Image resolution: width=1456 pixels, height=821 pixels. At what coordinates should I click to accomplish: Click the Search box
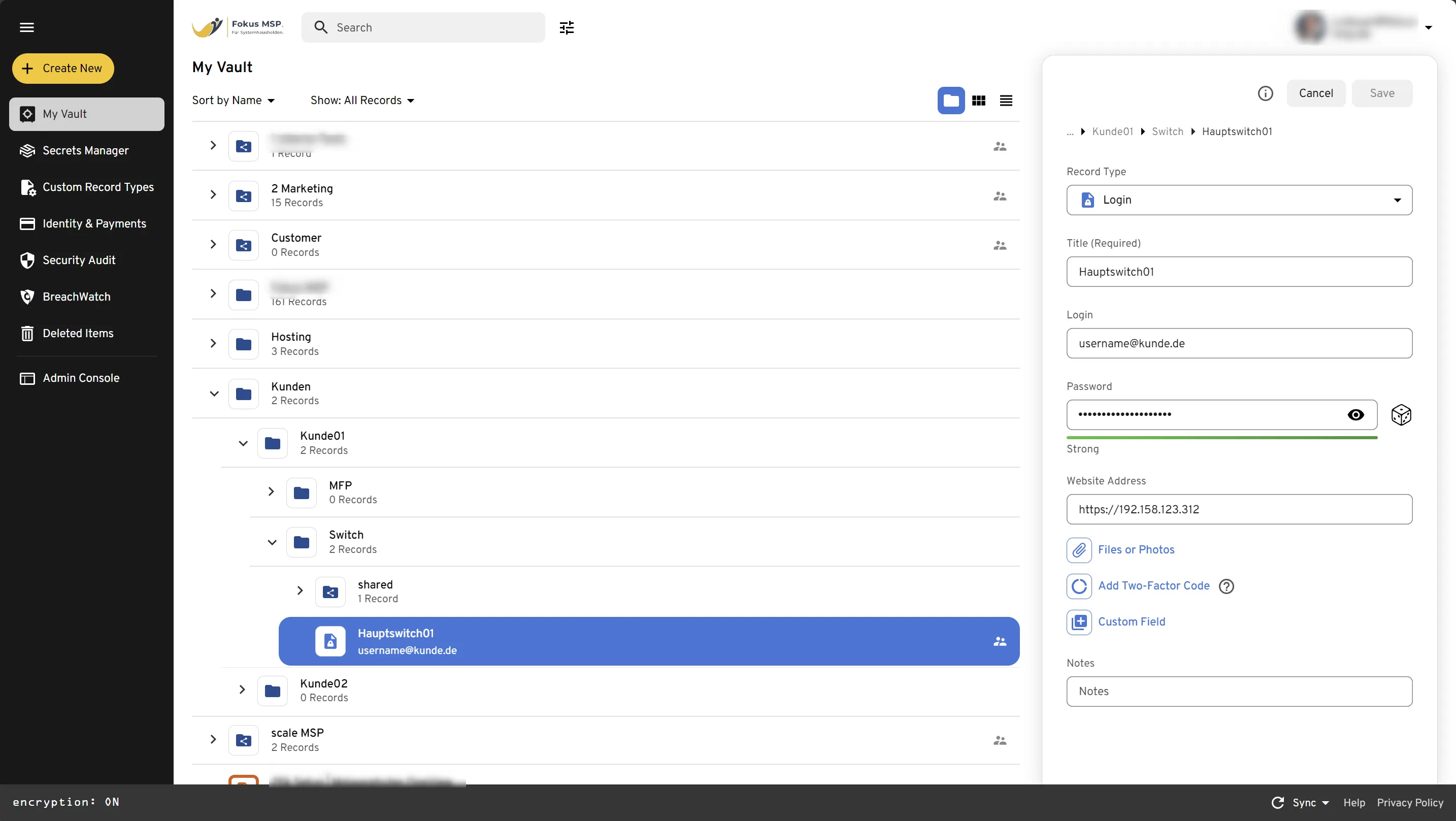[x=423, y=27]
